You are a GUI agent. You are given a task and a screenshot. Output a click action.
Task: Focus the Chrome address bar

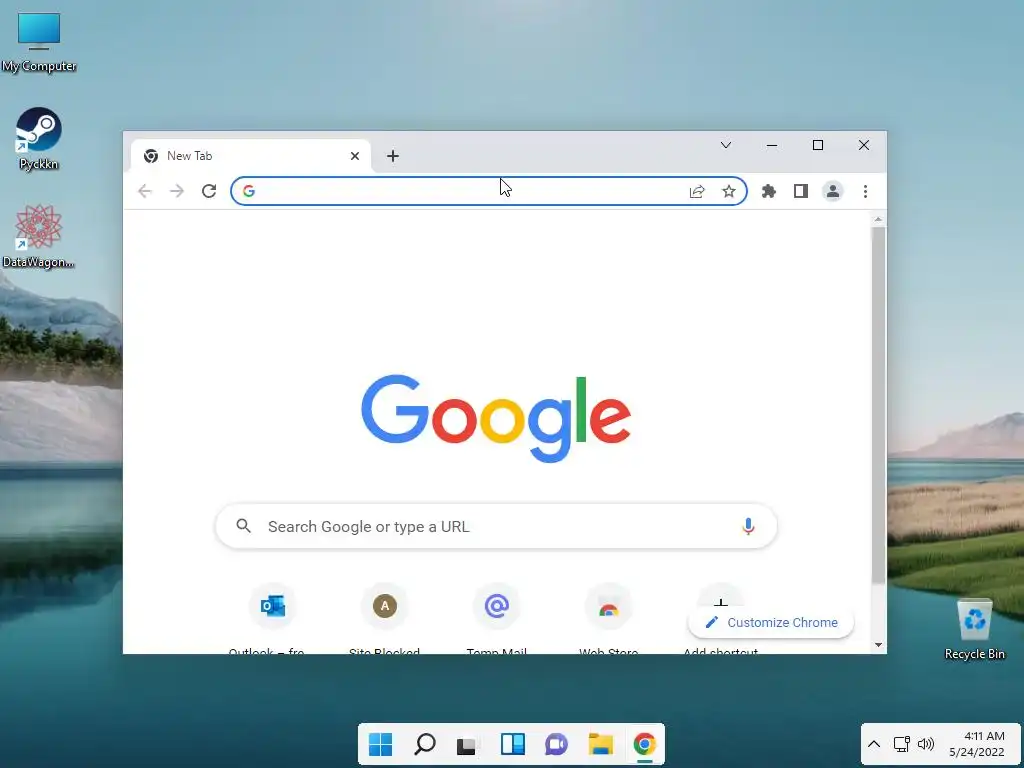pos(488,191)
